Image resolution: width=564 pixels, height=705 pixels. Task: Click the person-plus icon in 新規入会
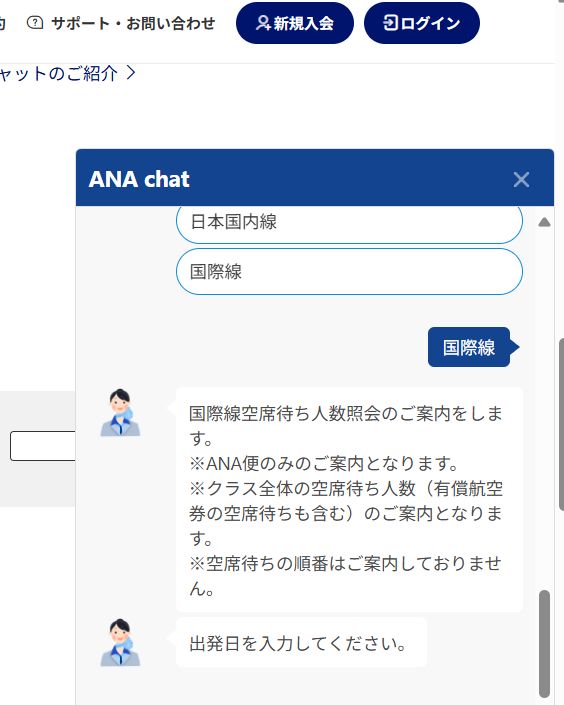pyautogui.click(x=263, y=23)
